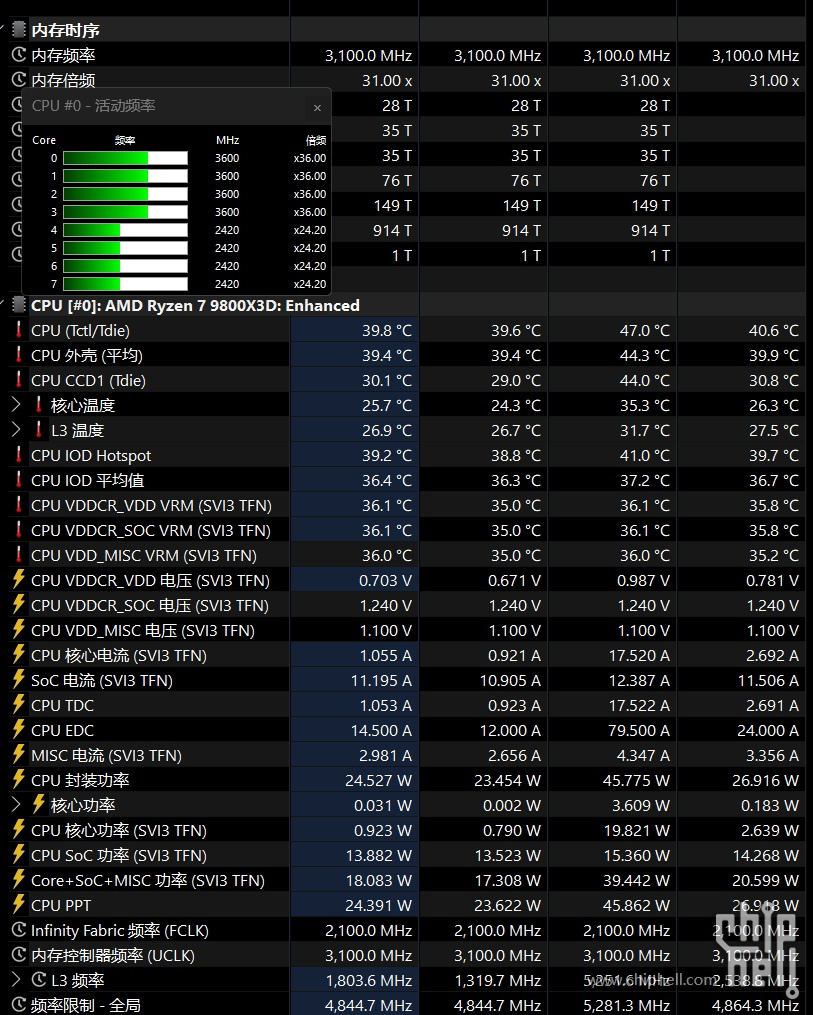Click lightning icon for CPU TDC
The image size is (813, 1015).
(19, 704)
